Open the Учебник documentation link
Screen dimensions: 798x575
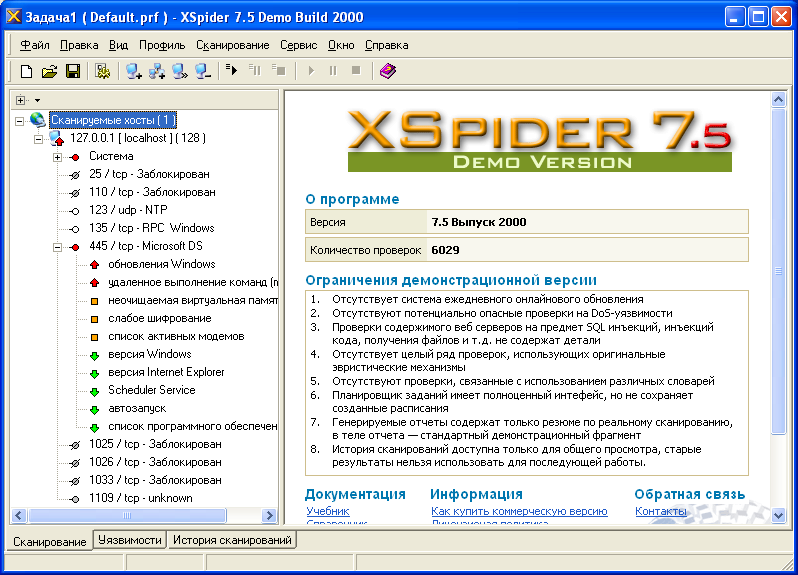point(328,511)
